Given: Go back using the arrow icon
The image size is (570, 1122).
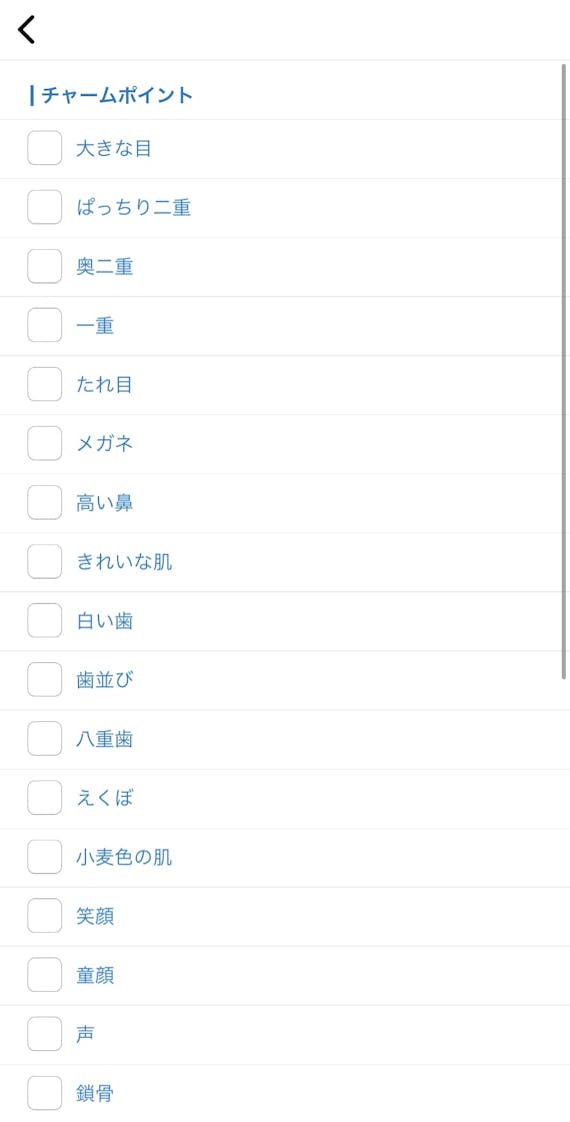Looking at the screenshot, I should click(26, 30).
